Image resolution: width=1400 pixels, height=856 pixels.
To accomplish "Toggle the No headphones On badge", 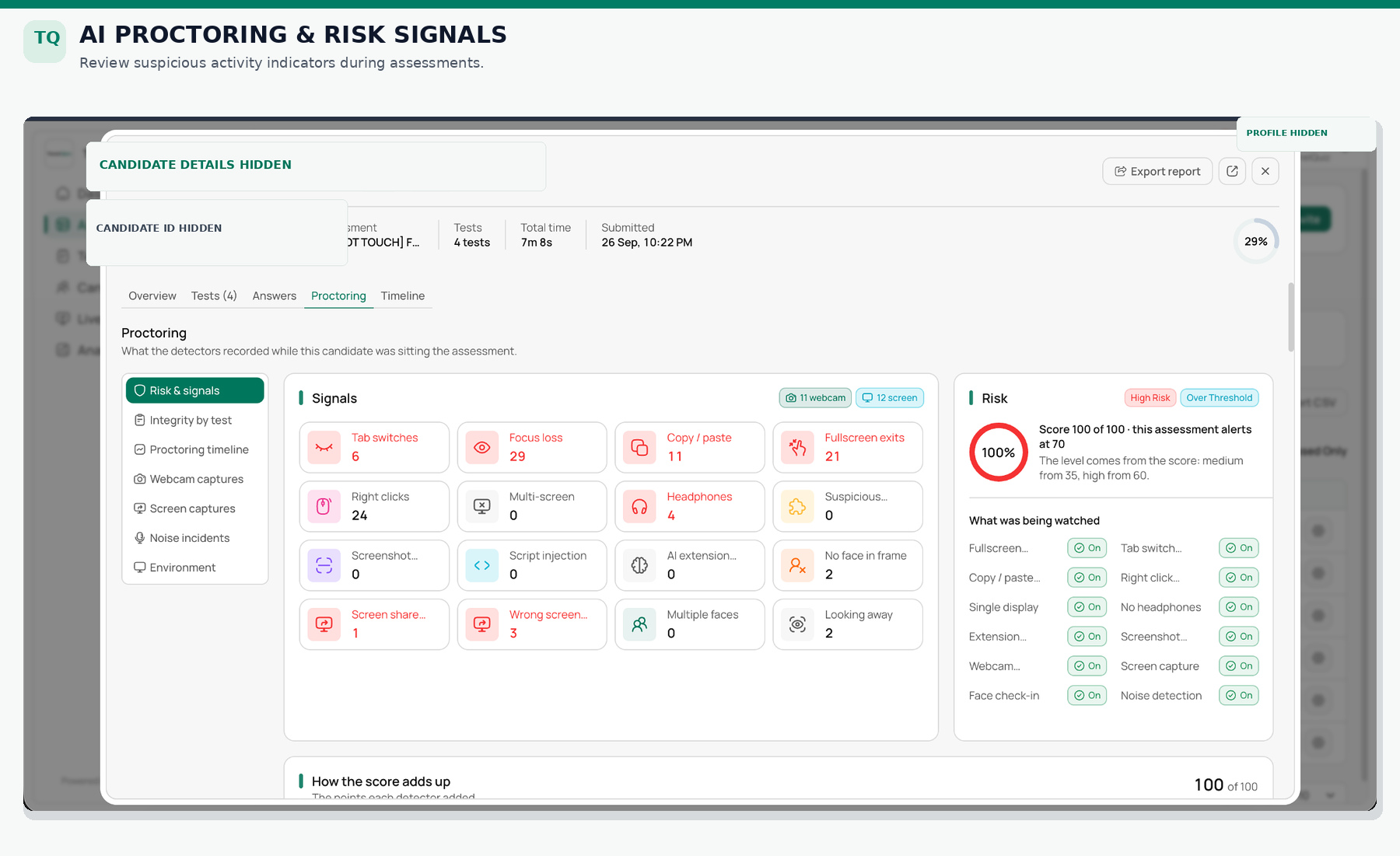I will [1239, 607].
